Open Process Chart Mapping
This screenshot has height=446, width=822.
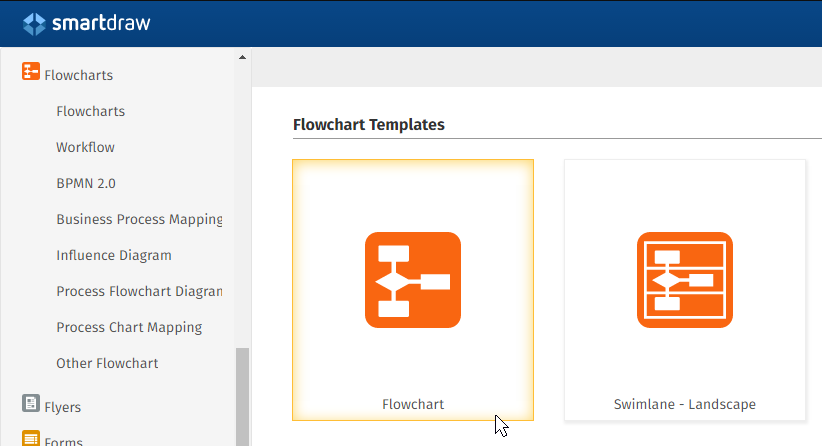click(x=129, y=327)
